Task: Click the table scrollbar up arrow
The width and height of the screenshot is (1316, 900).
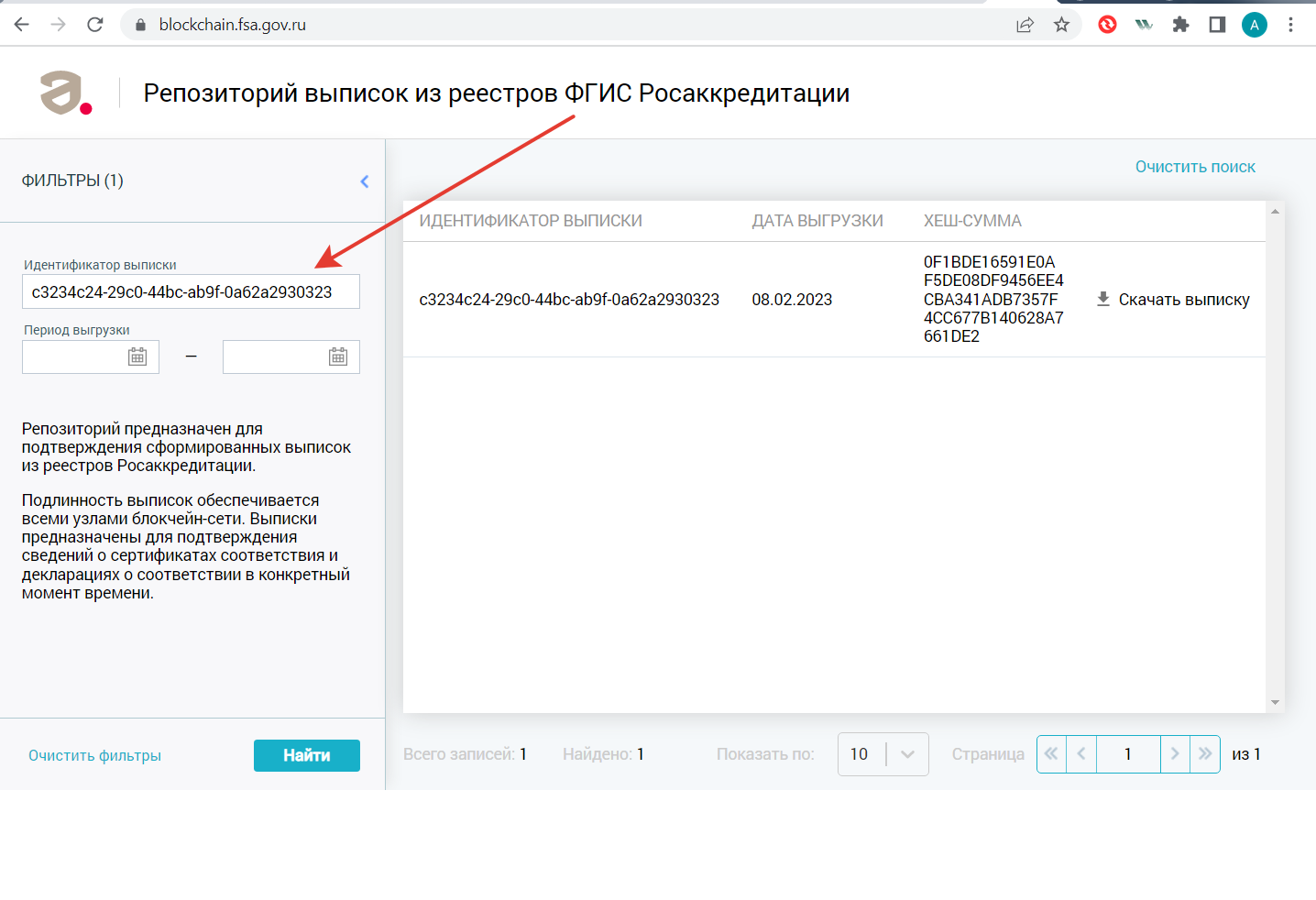Action: pyautogui.click(x=1275, y=212)
